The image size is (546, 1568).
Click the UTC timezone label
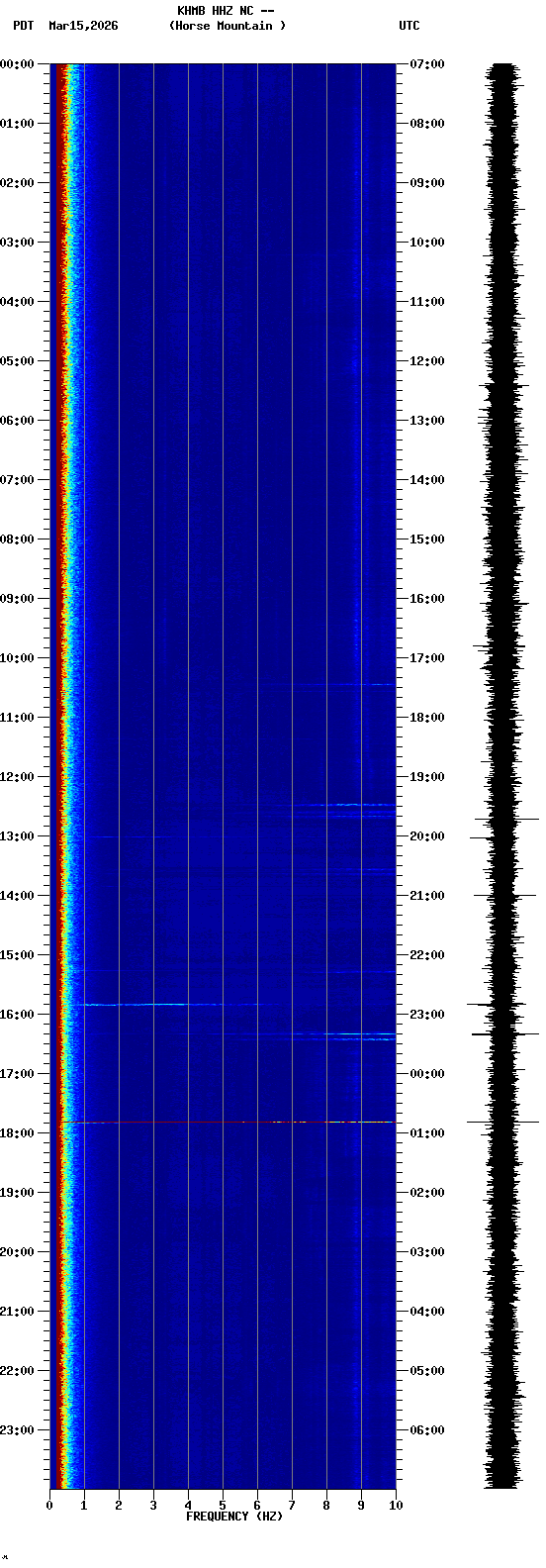[409, 26]
